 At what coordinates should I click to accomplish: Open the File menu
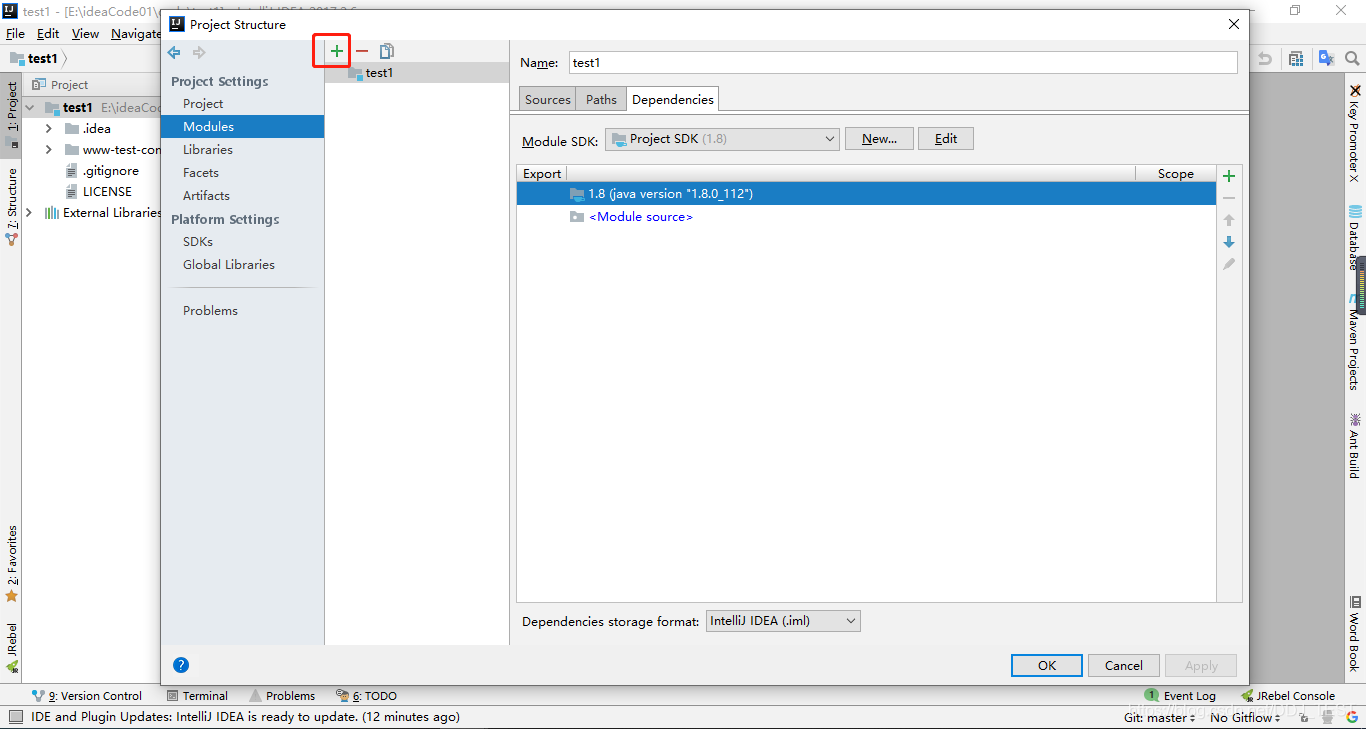click(x=15, y=33)
